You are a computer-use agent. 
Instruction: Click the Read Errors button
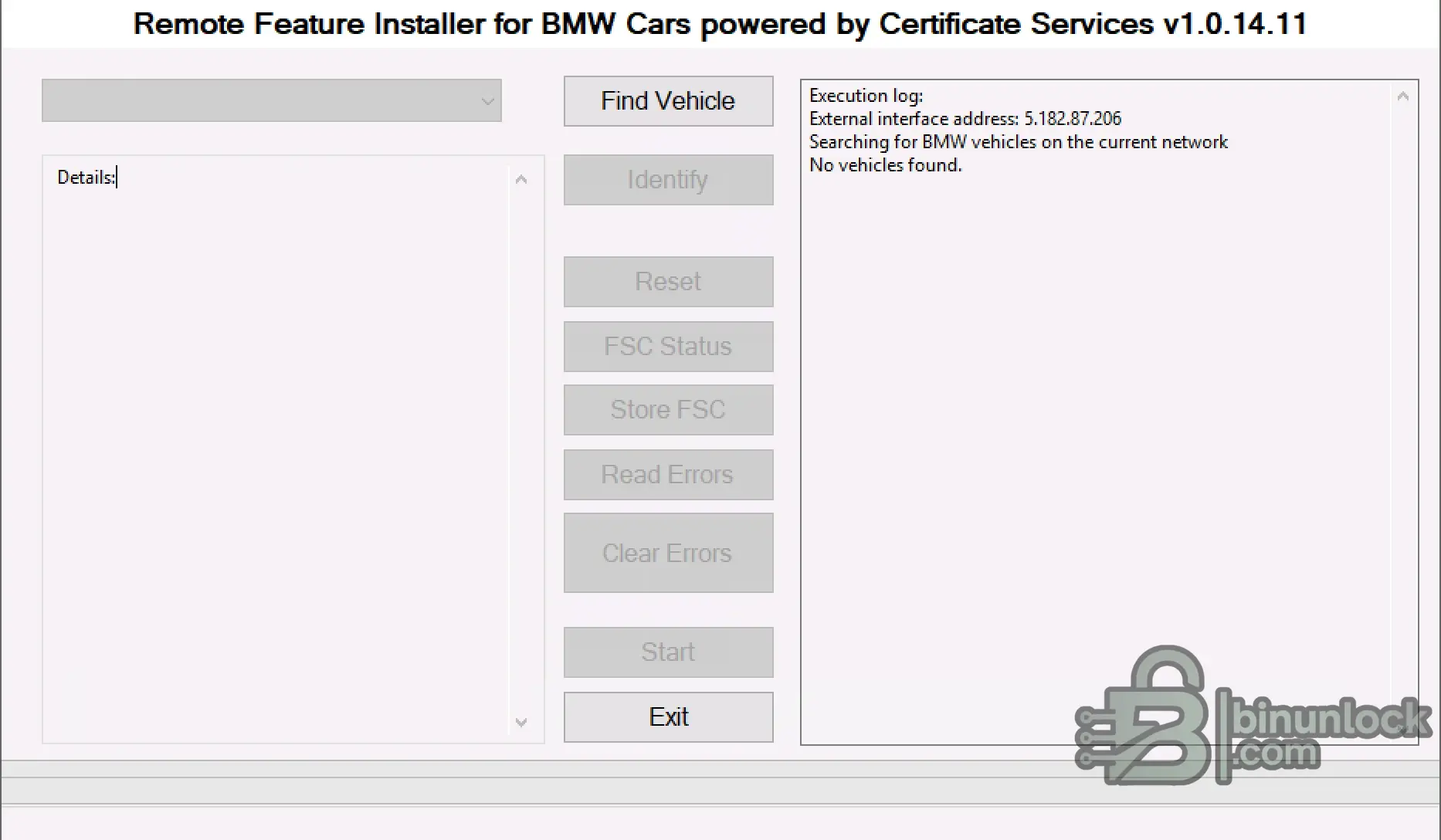668,475
